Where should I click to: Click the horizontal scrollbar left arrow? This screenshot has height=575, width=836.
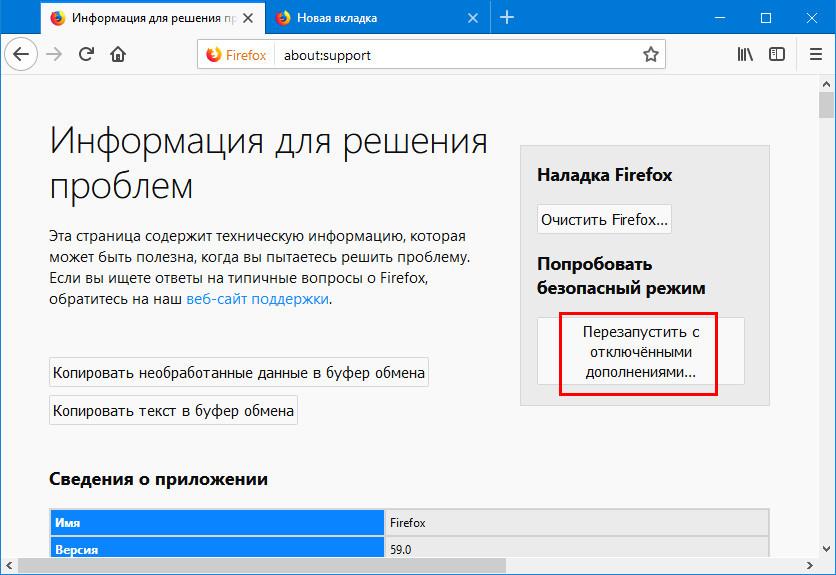tap(9, 565)
